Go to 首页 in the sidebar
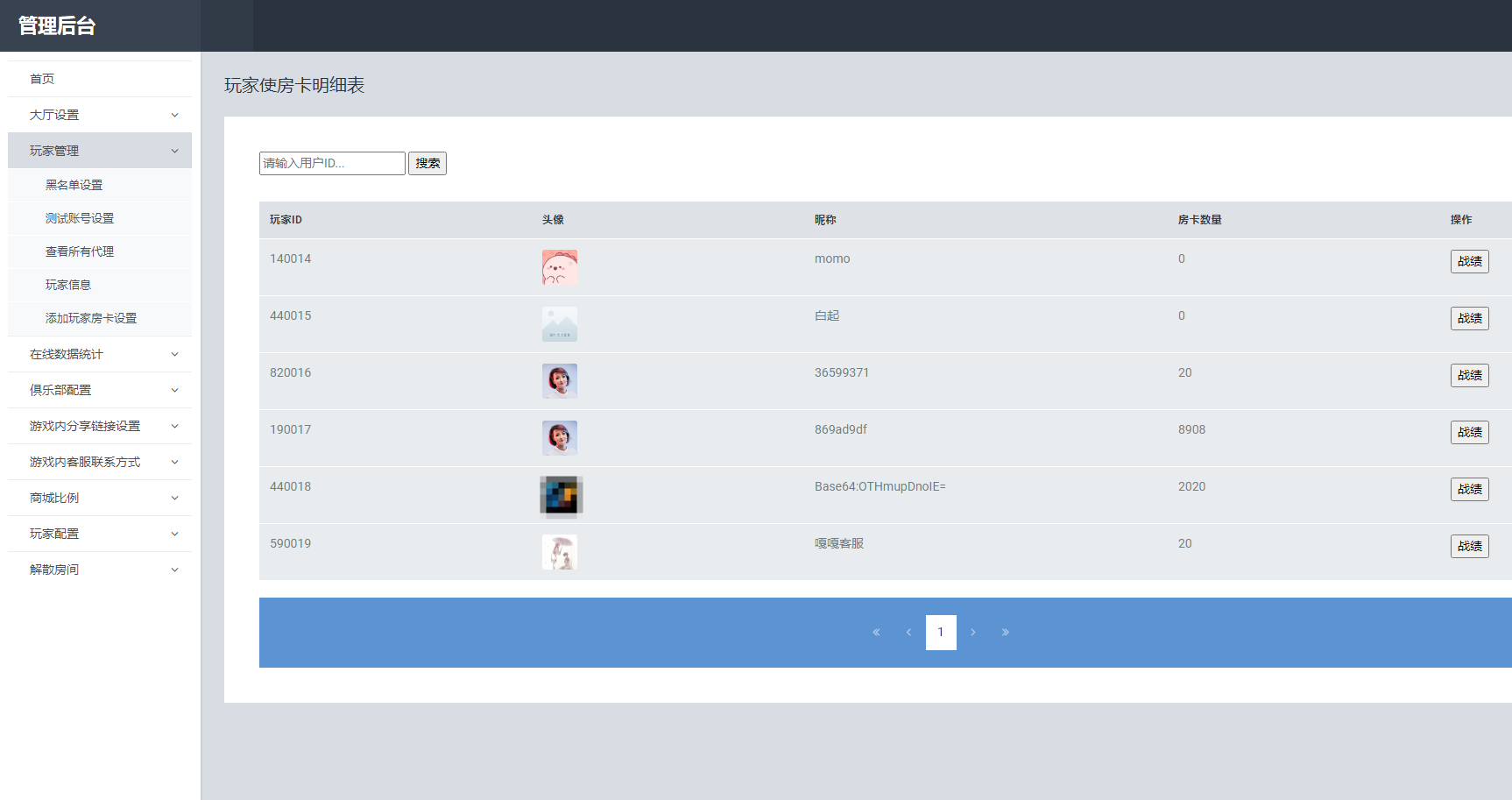The height and width of the screenshot is (800, 1512). 42,79
